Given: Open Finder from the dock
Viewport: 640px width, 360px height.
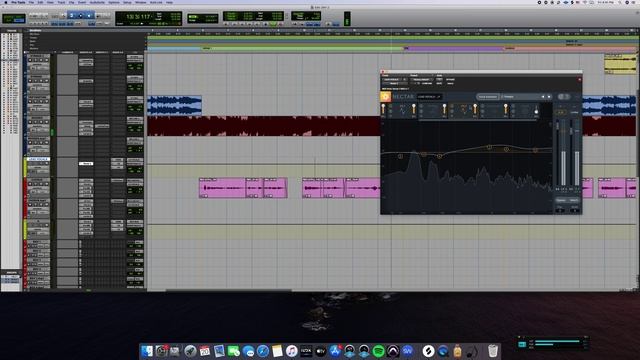Looking at the screenshot, I should coord(147,351).
